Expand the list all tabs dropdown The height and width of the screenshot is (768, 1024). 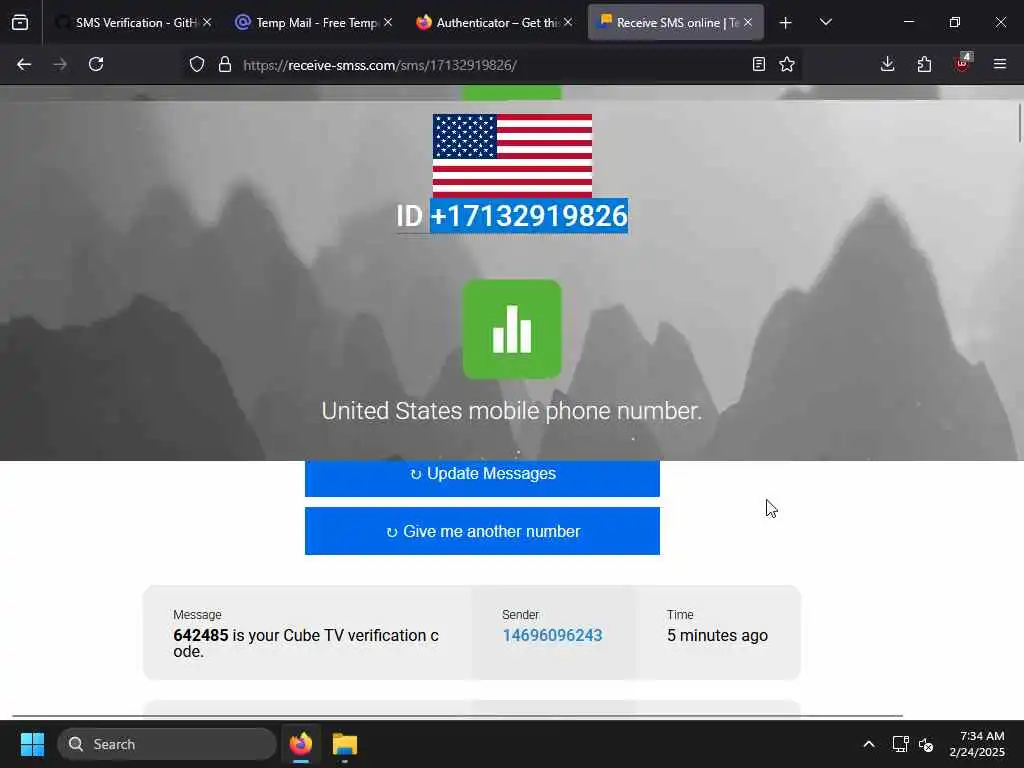(826, 23)
